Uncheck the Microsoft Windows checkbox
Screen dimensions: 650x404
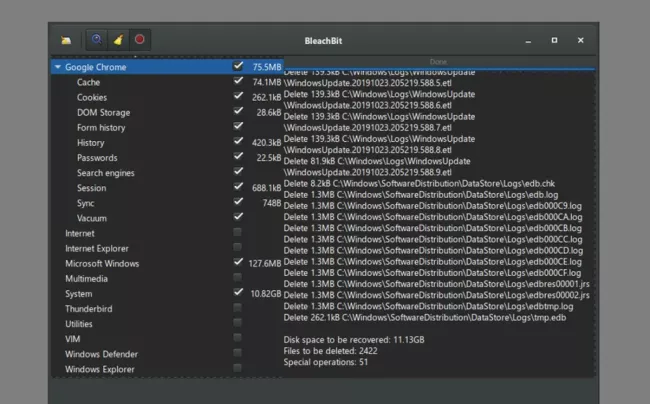(x=238, y=261)
